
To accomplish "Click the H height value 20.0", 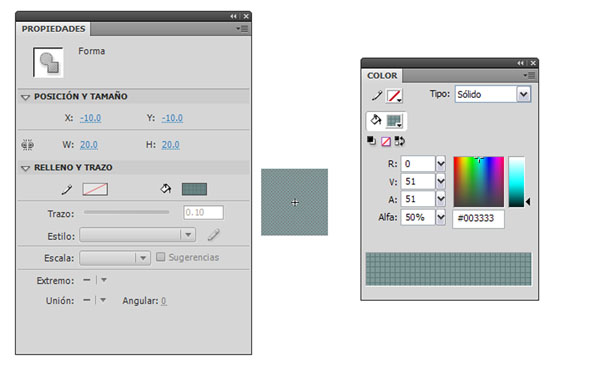I will (171, 145).
